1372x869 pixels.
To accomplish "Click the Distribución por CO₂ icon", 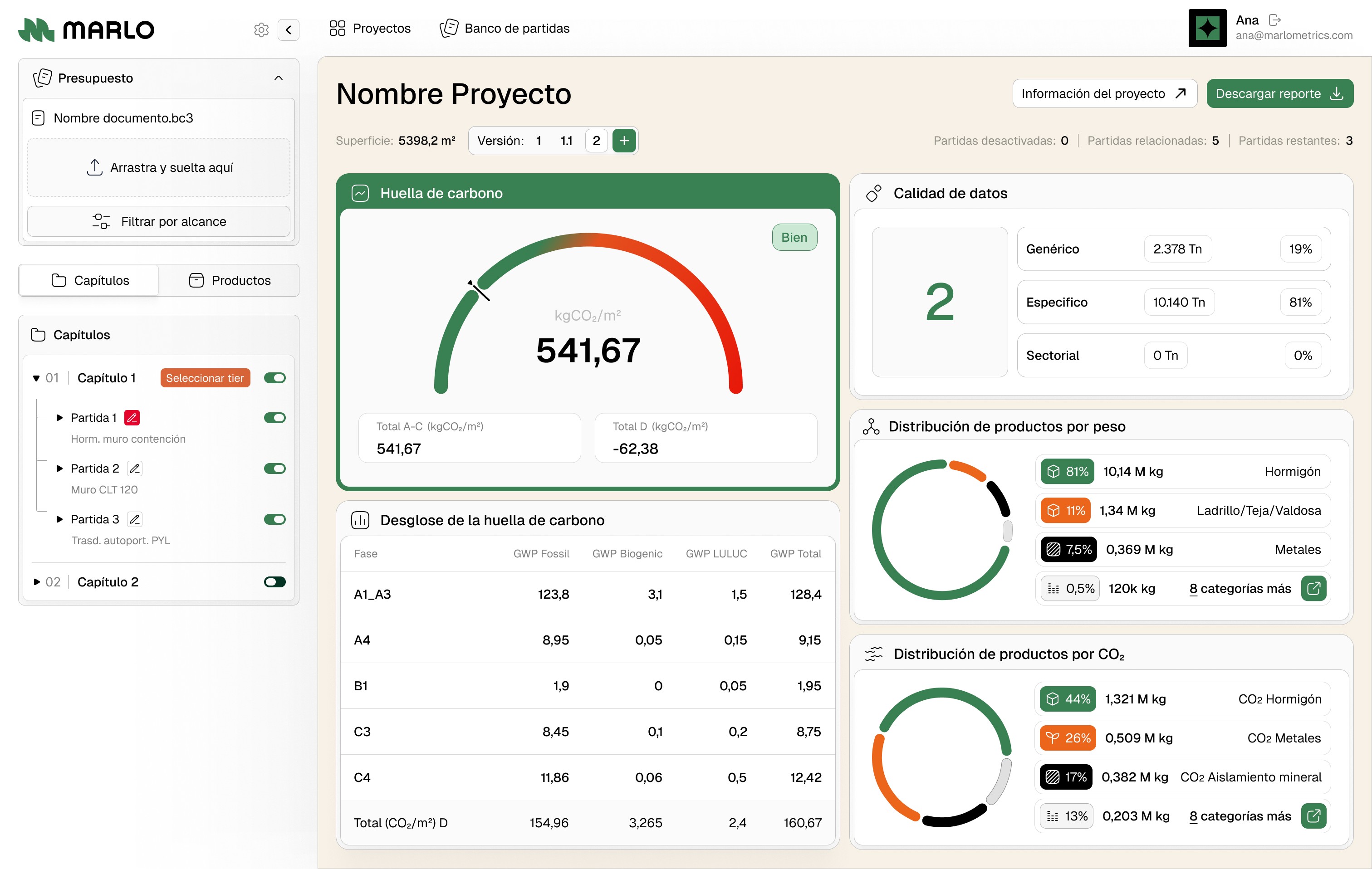I will pyautogui.click(x=873, y=654).
